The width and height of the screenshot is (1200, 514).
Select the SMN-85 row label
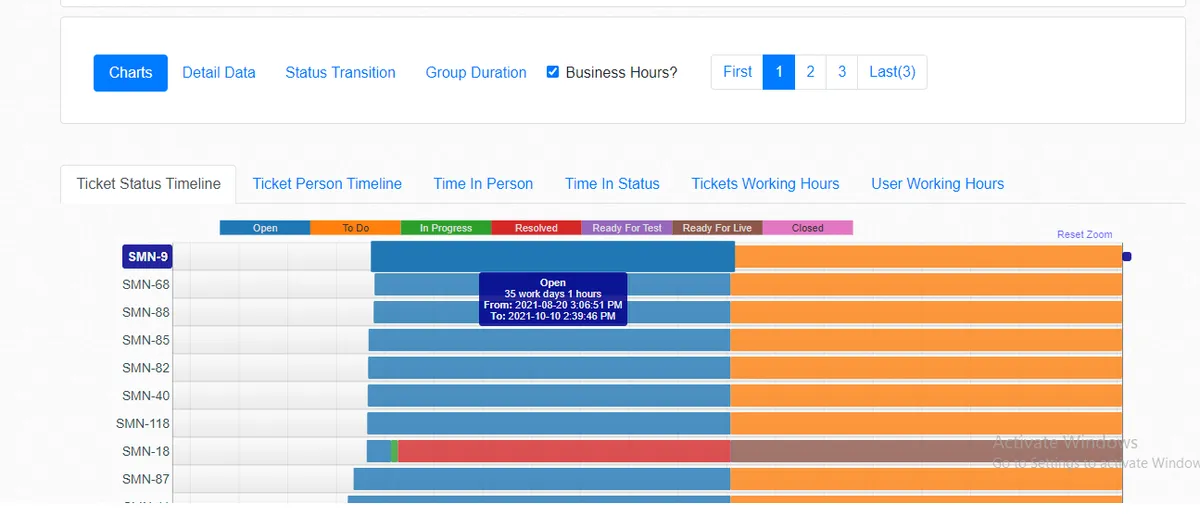click(x=146, y=341)
